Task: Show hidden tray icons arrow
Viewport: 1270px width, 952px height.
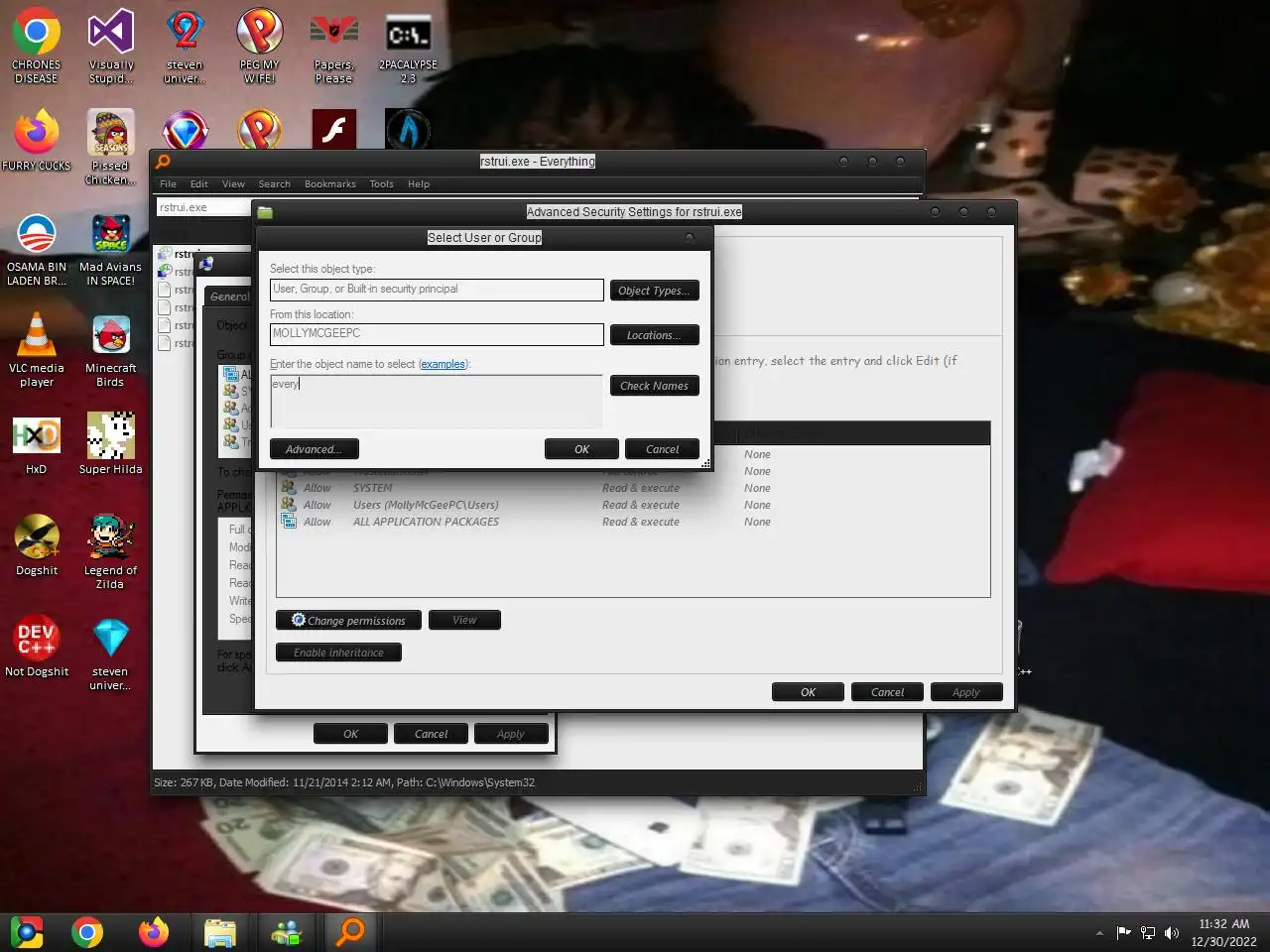Action: coord(1099,933)
